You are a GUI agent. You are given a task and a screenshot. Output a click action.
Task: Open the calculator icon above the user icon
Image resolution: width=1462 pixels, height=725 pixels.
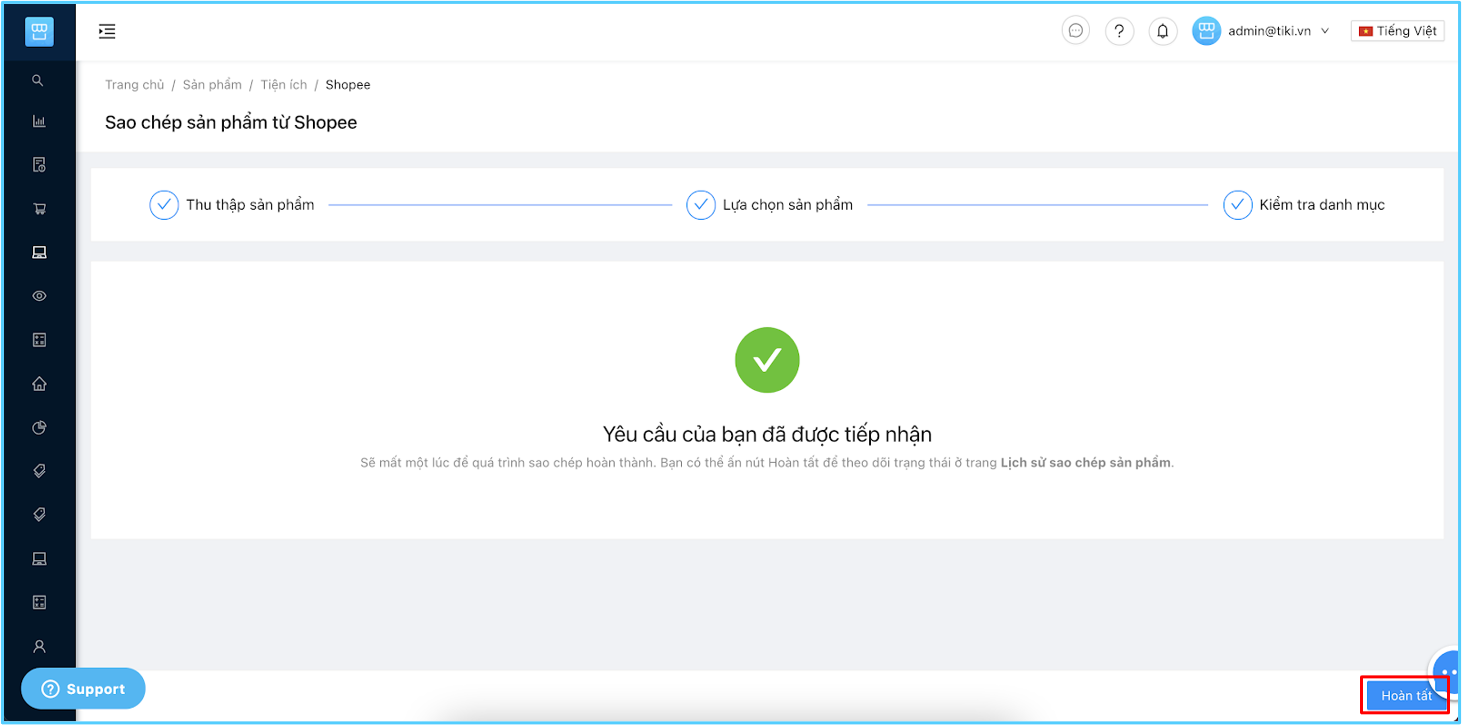(39, 602)
